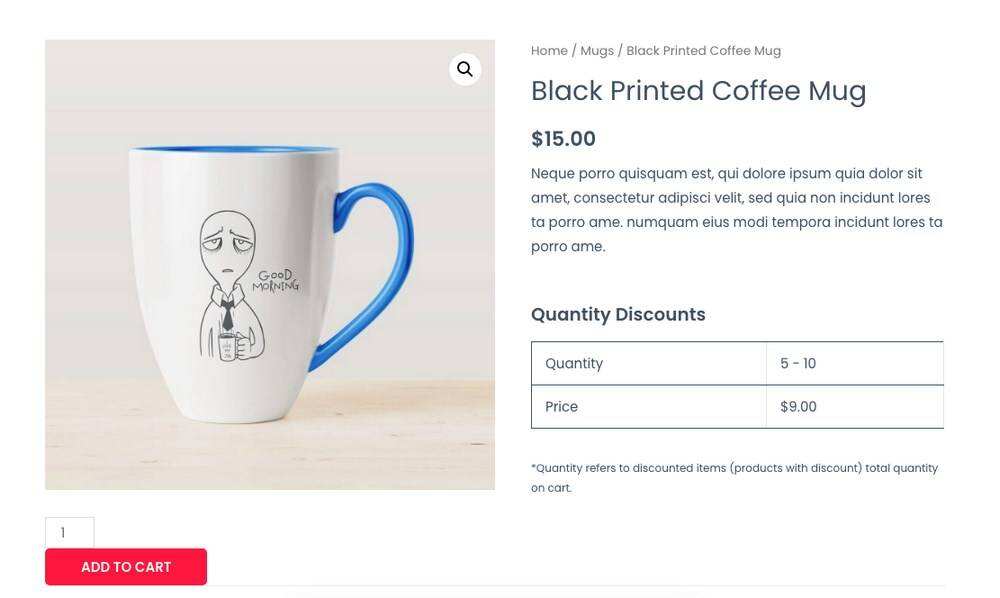Click the "Good Morning" text on the mug

coord(276,281)
